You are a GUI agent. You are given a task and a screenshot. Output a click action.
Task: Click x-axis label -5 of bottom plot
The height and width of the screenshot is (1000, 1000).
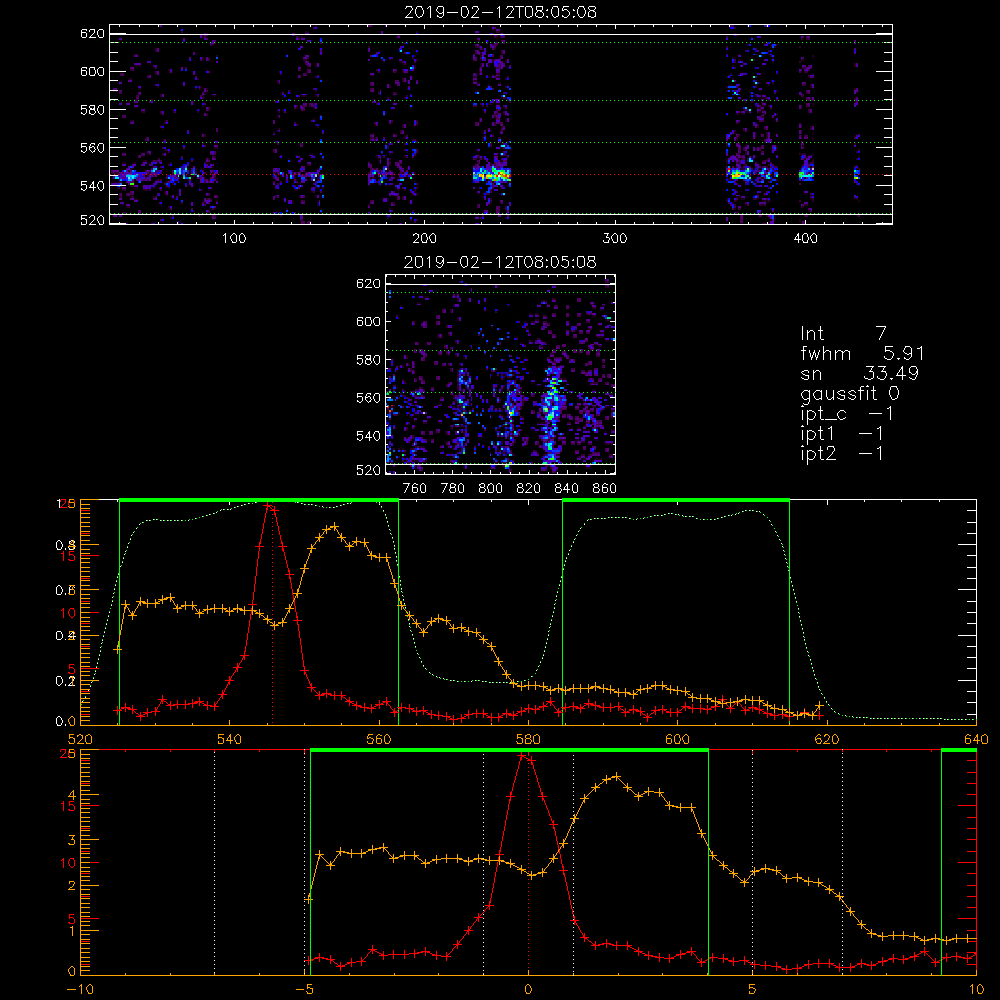pyautogui.click(x=305, y=989)
